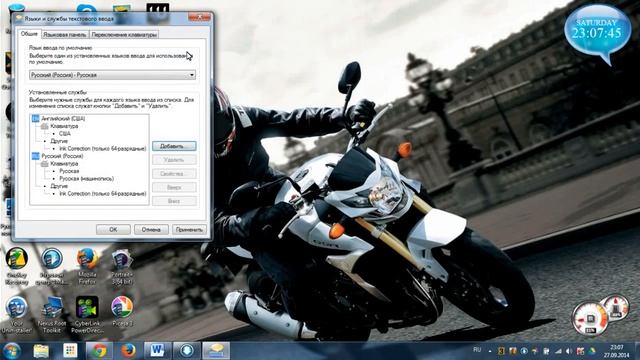Select Ink Correction under Английский (США)
640x360 pixels.
pyautogui.click(x=102, y=149)
